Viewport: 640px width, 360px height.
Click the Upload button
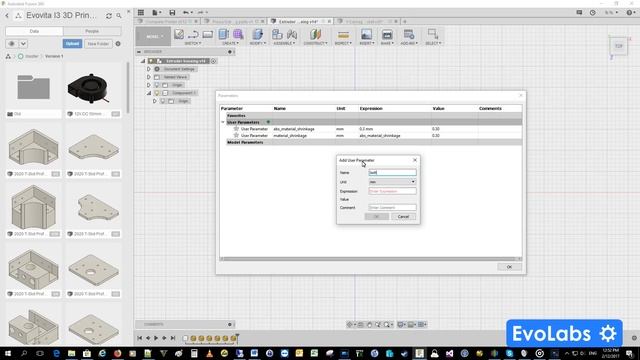tap(72, 44)
